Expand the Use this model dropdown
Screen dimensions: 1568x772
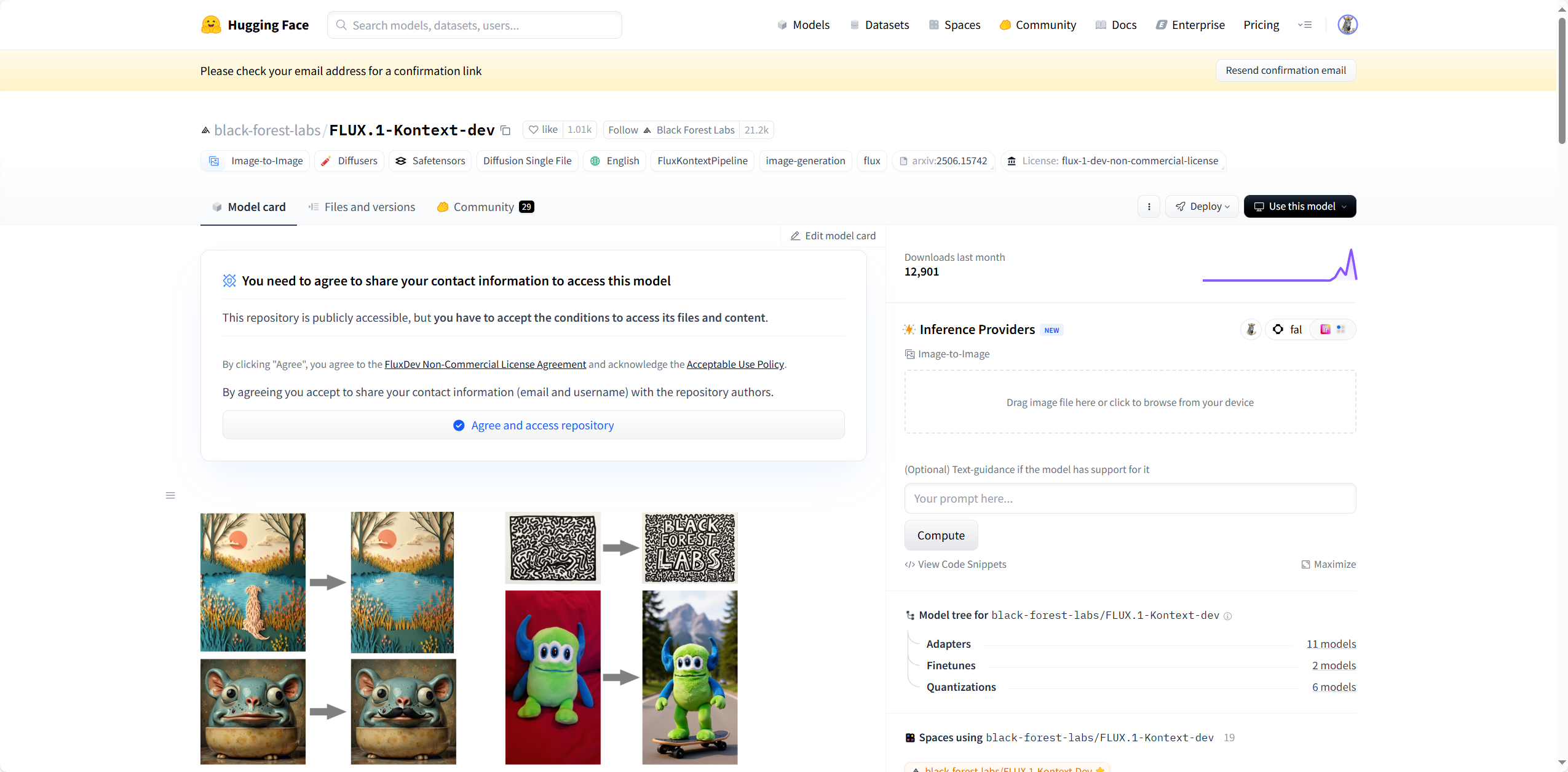(x=1299, y=207)
